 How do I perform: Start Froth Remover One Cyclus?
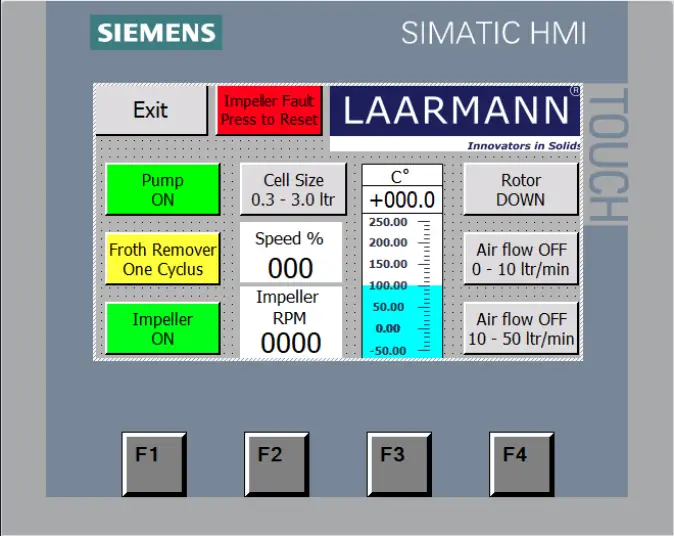[162, 259]
